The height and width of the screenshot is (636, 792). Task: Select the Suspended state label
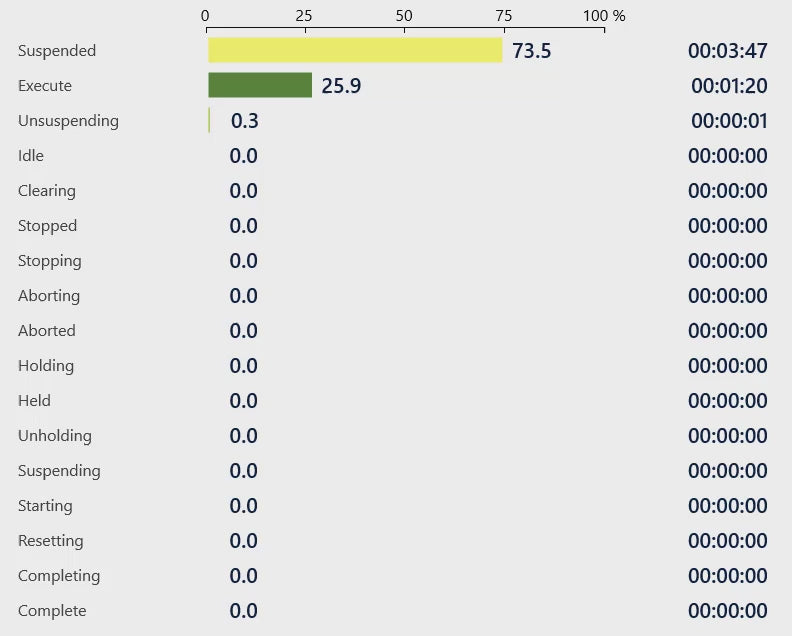[57, 51]
